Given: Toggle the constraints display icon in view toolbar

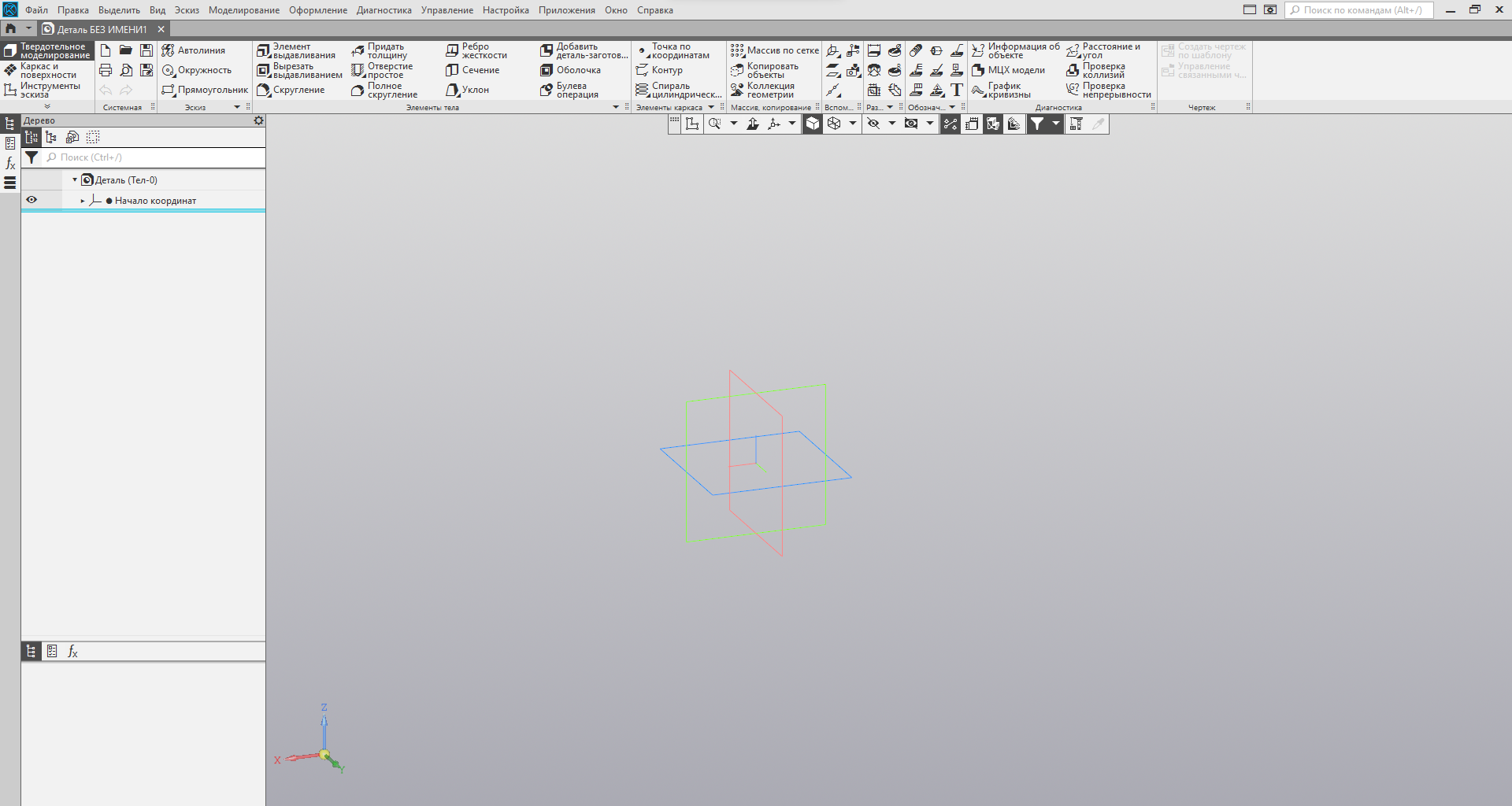Looking at the screenshot, I should pyautogui.click(x=951, y=124).
